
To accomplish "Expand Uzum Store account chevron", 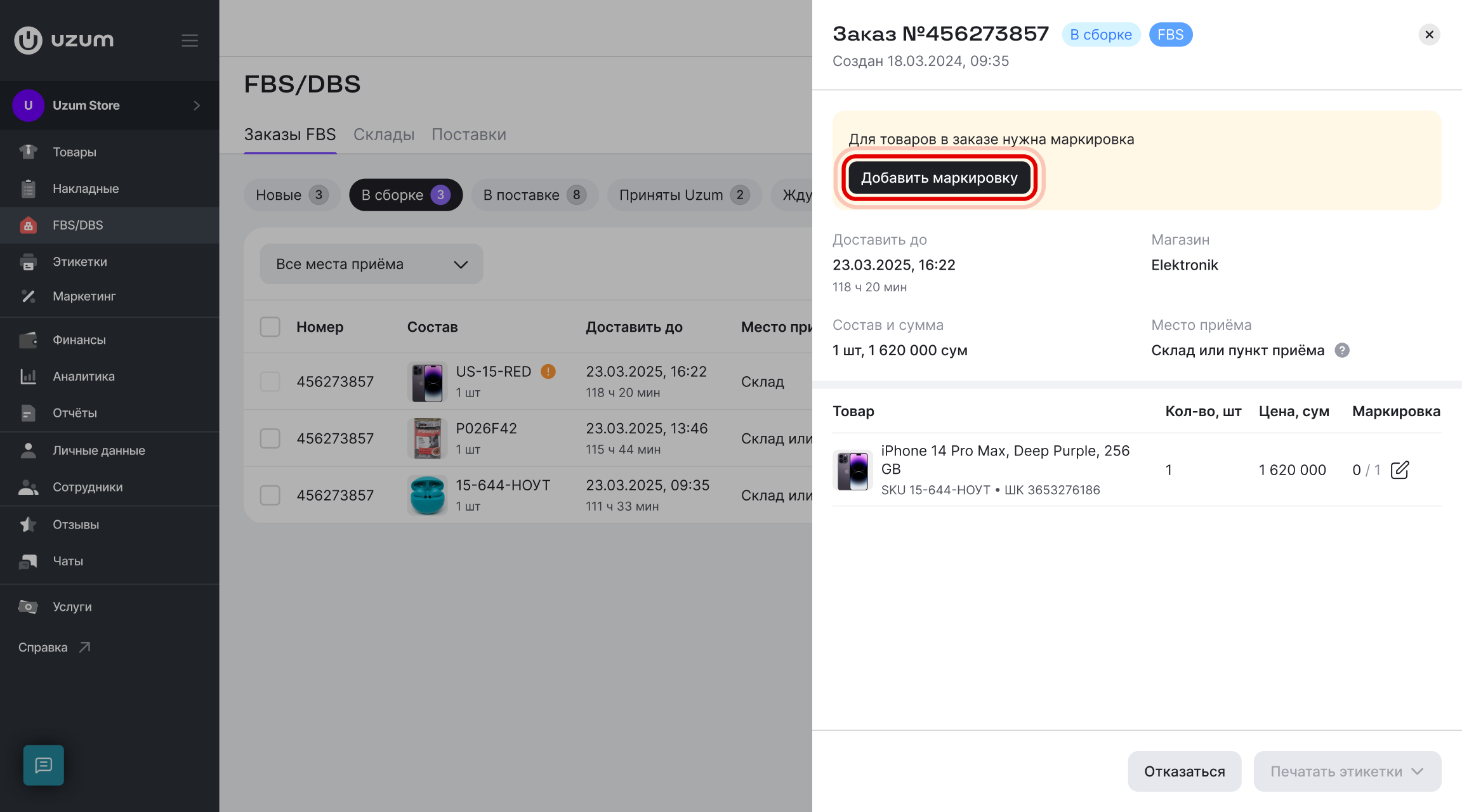I will point(197,105).
